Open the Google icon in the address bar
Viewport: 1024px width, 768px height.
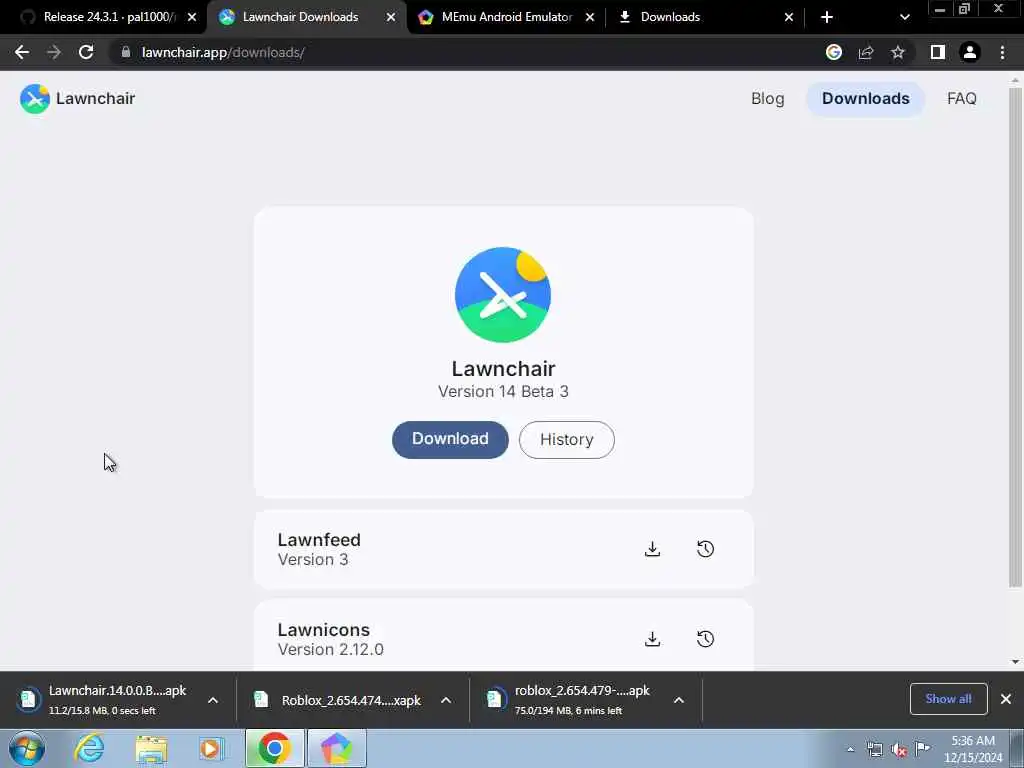coord(833,52)
